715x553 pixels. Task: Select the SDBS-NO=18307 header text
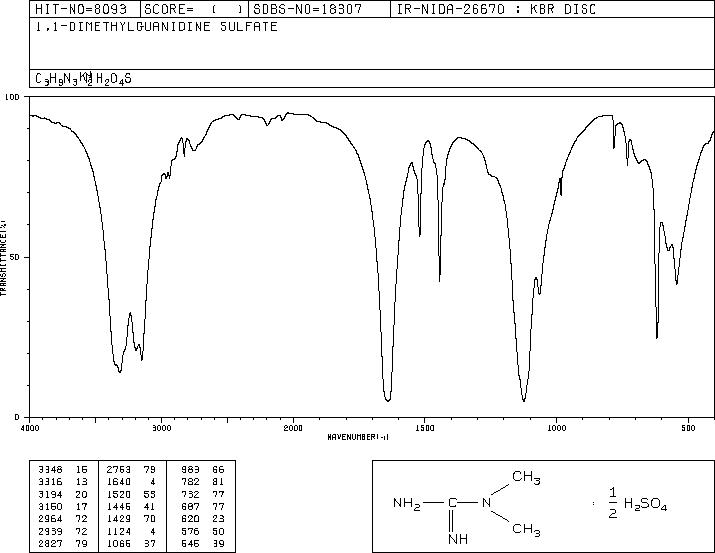pos(308,9)
